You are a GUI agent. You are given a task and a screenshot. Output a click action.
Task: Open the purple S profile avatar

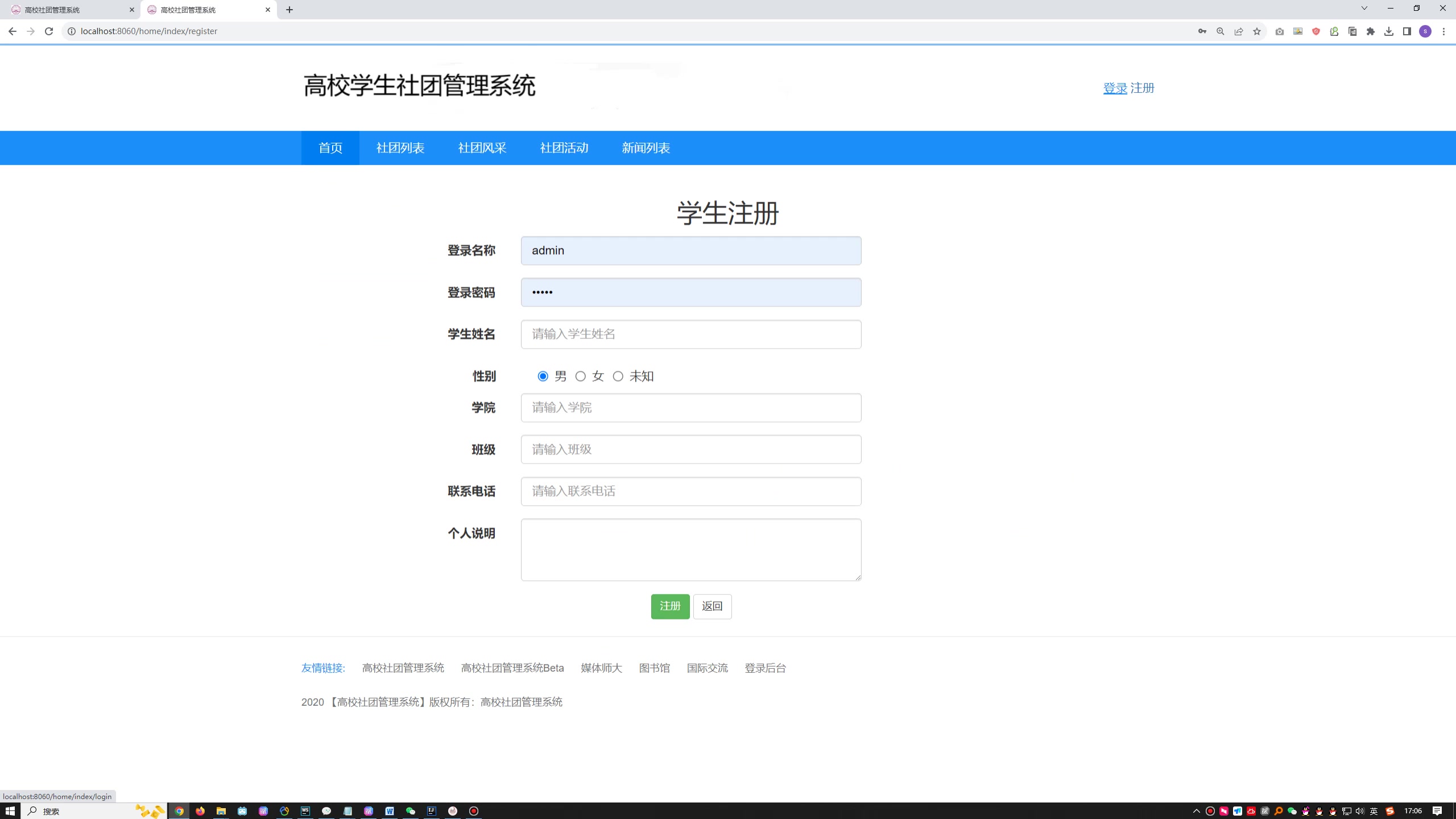(x=1425, y=31)
